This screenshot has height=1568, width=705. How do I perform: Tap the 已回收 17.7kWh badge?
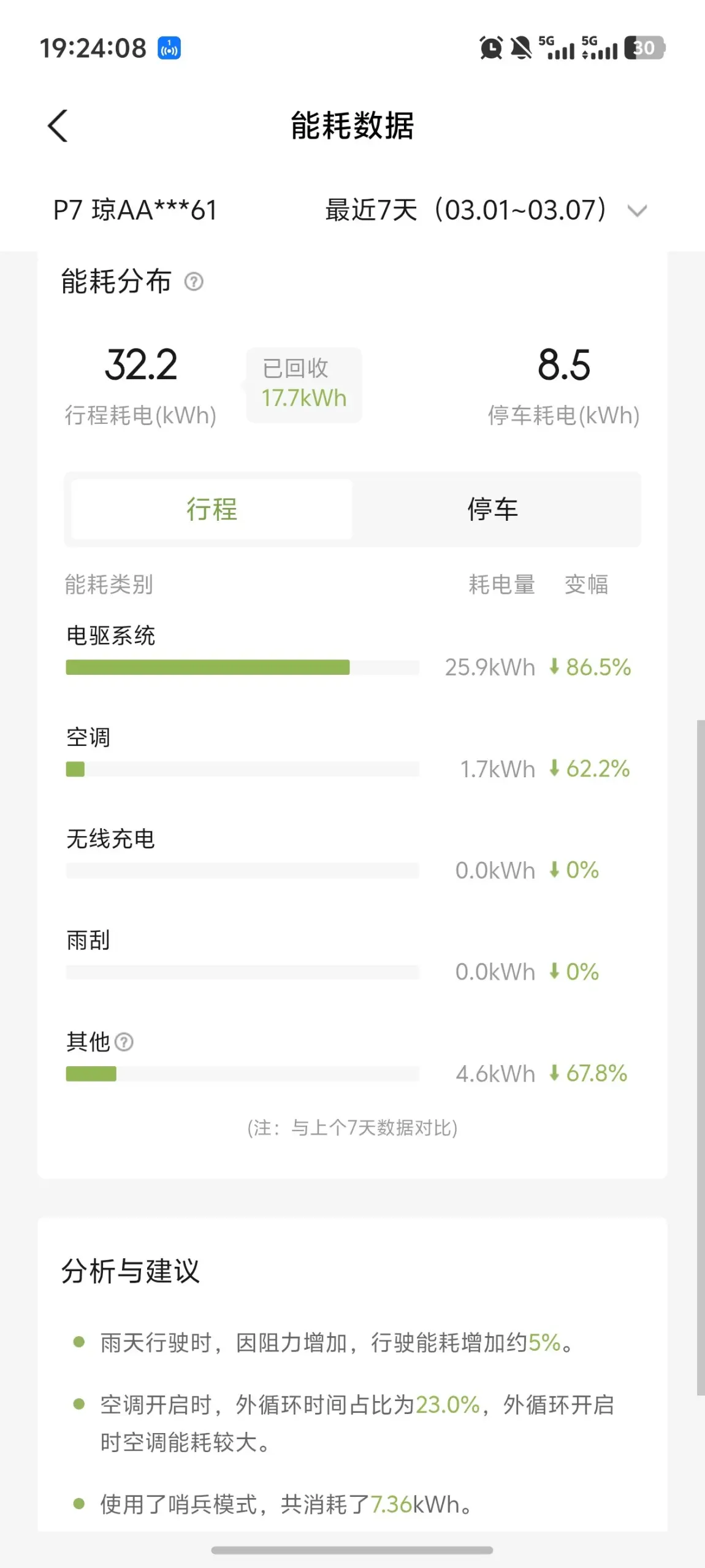click(x=304, y=385)
